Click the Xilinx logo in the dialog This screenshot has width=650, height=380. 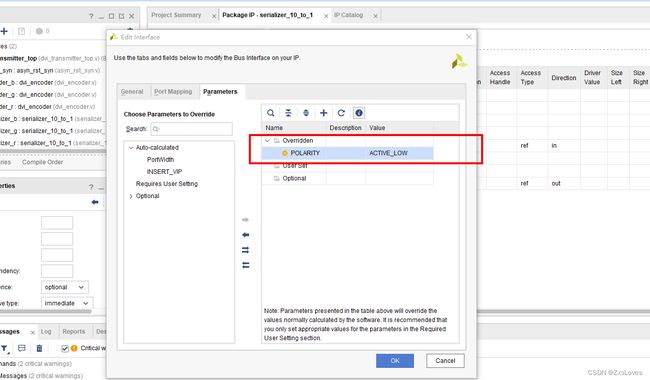pyautogui.click(x=459, y=62)
